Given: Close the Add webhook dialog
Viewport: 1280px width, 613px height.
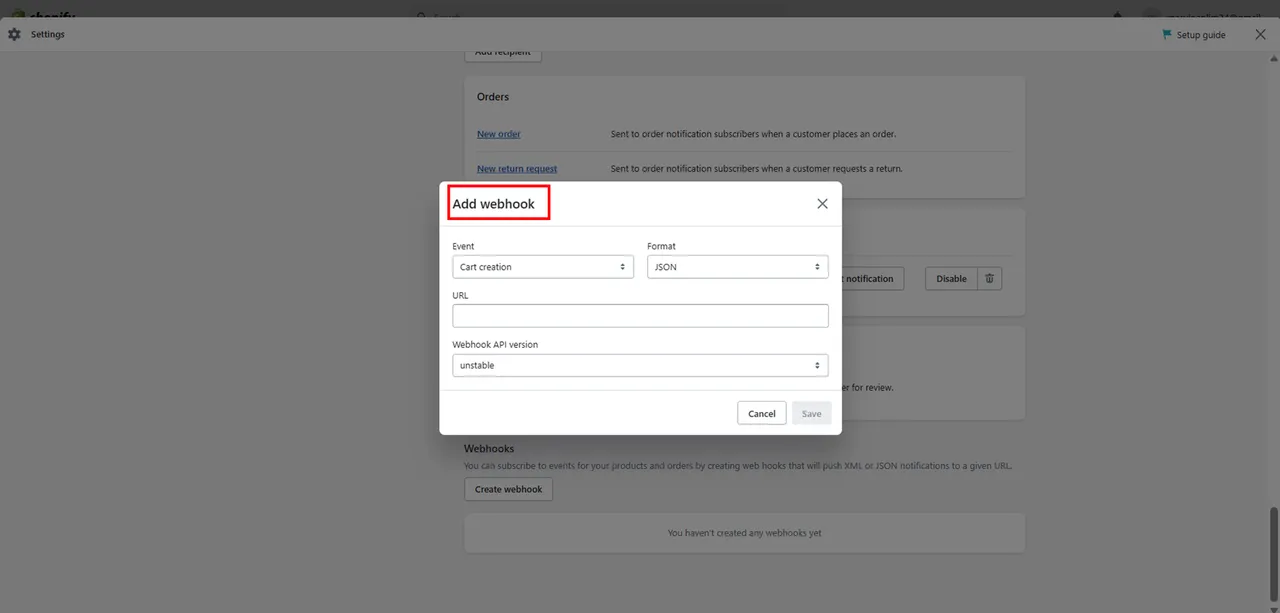Looking at the screenshot, I should coord(822,204).
